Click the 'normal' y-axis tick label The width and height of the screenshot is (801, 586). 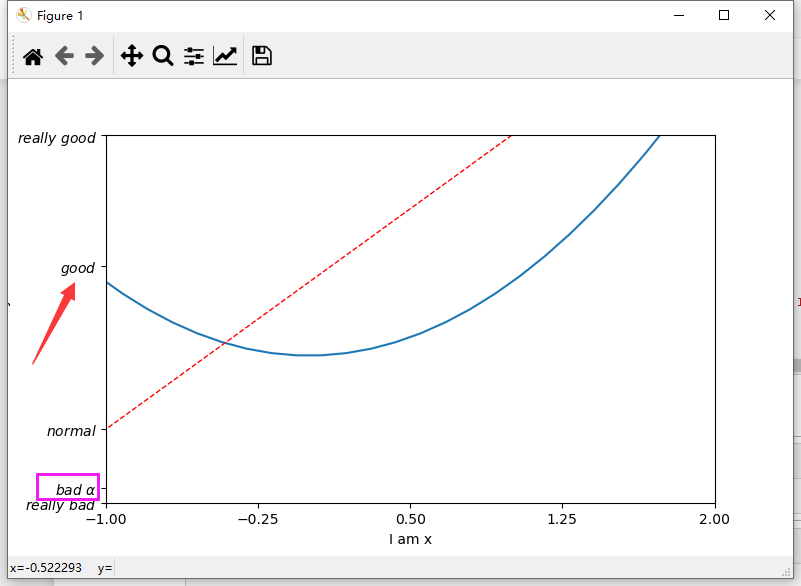[72, 431]
